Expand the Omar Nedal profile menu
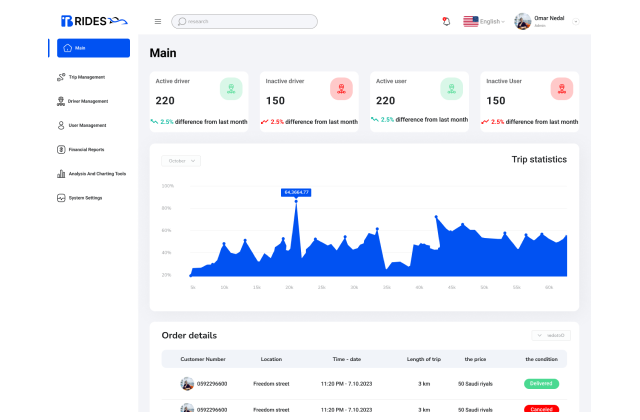The image size is (640, 420). (576, 21)
